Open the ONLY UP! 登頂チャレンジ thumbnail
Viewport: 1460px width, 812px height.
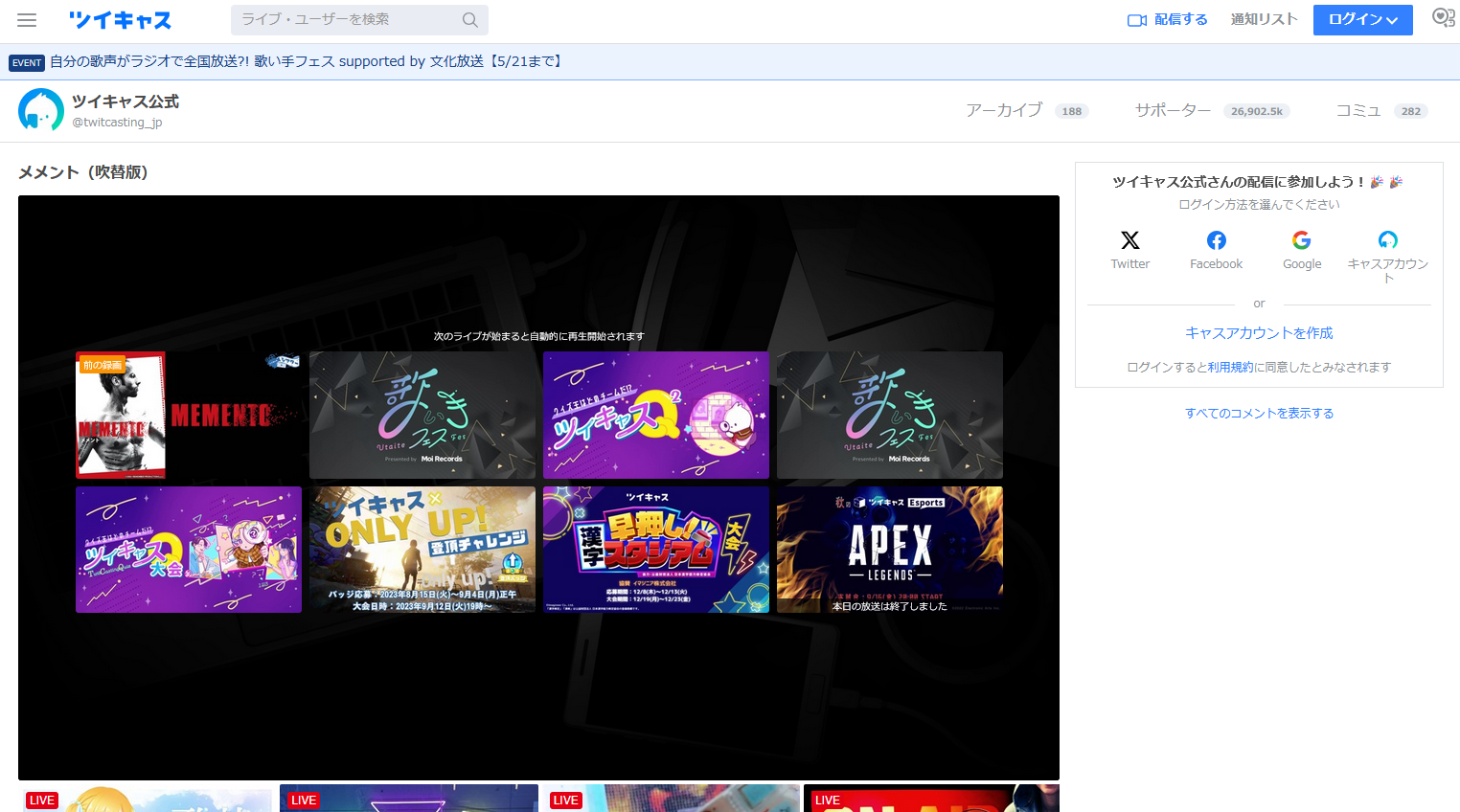pyautogui.click(x=422, y=550)
